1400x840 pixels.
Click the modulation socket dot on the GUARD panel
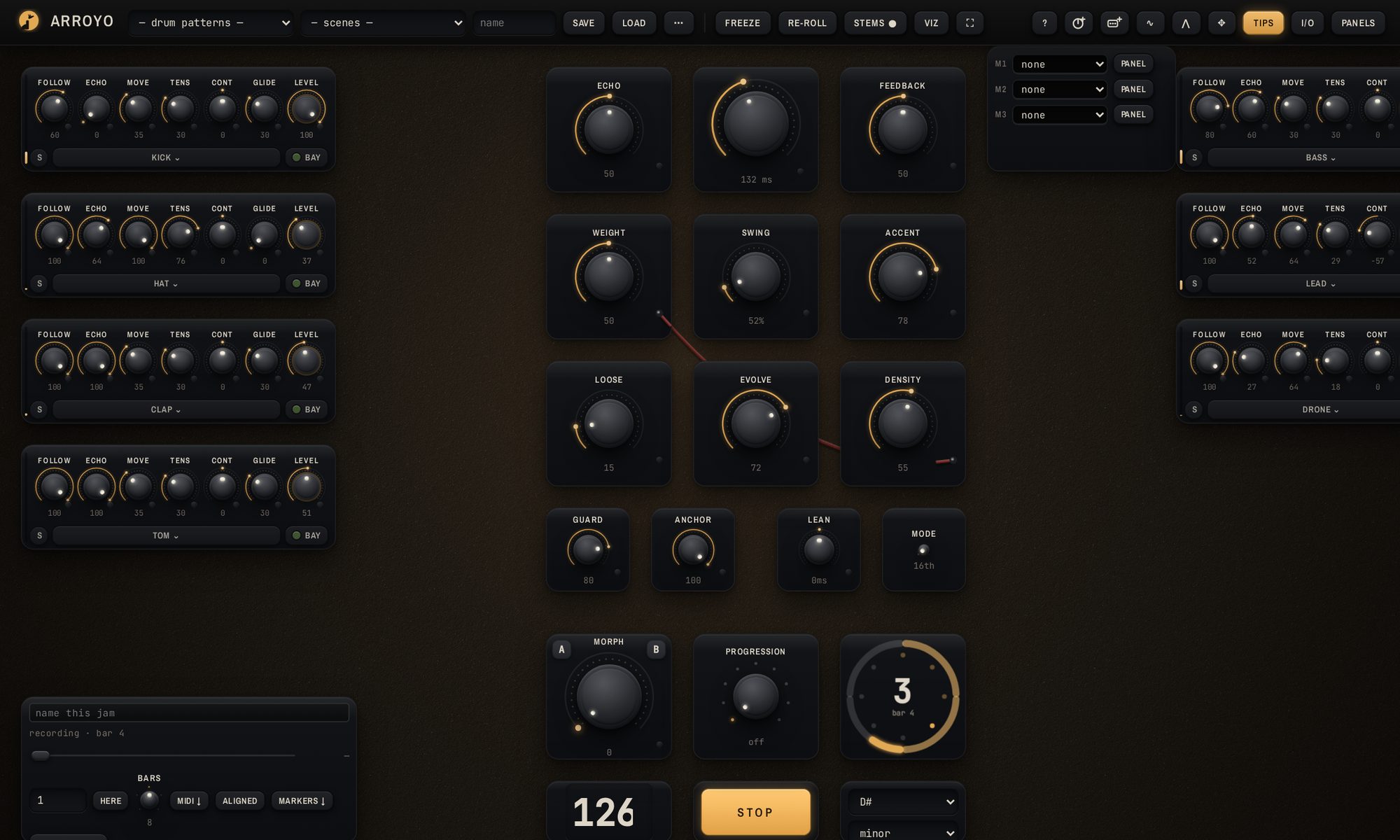(x=617, y=572)
